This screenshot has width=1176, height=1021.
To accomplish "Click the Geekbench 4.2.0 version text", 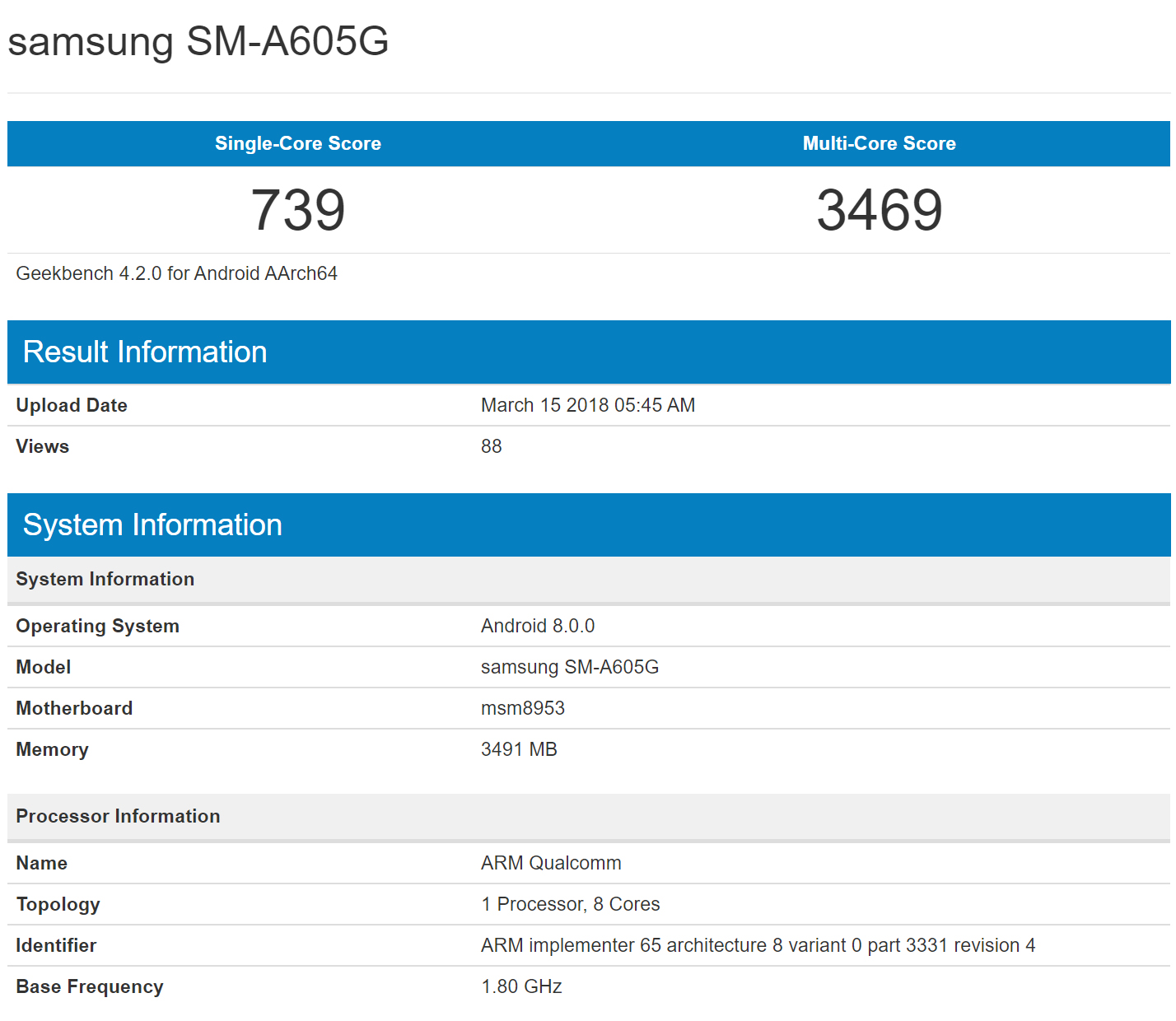I will pos(176,273).
